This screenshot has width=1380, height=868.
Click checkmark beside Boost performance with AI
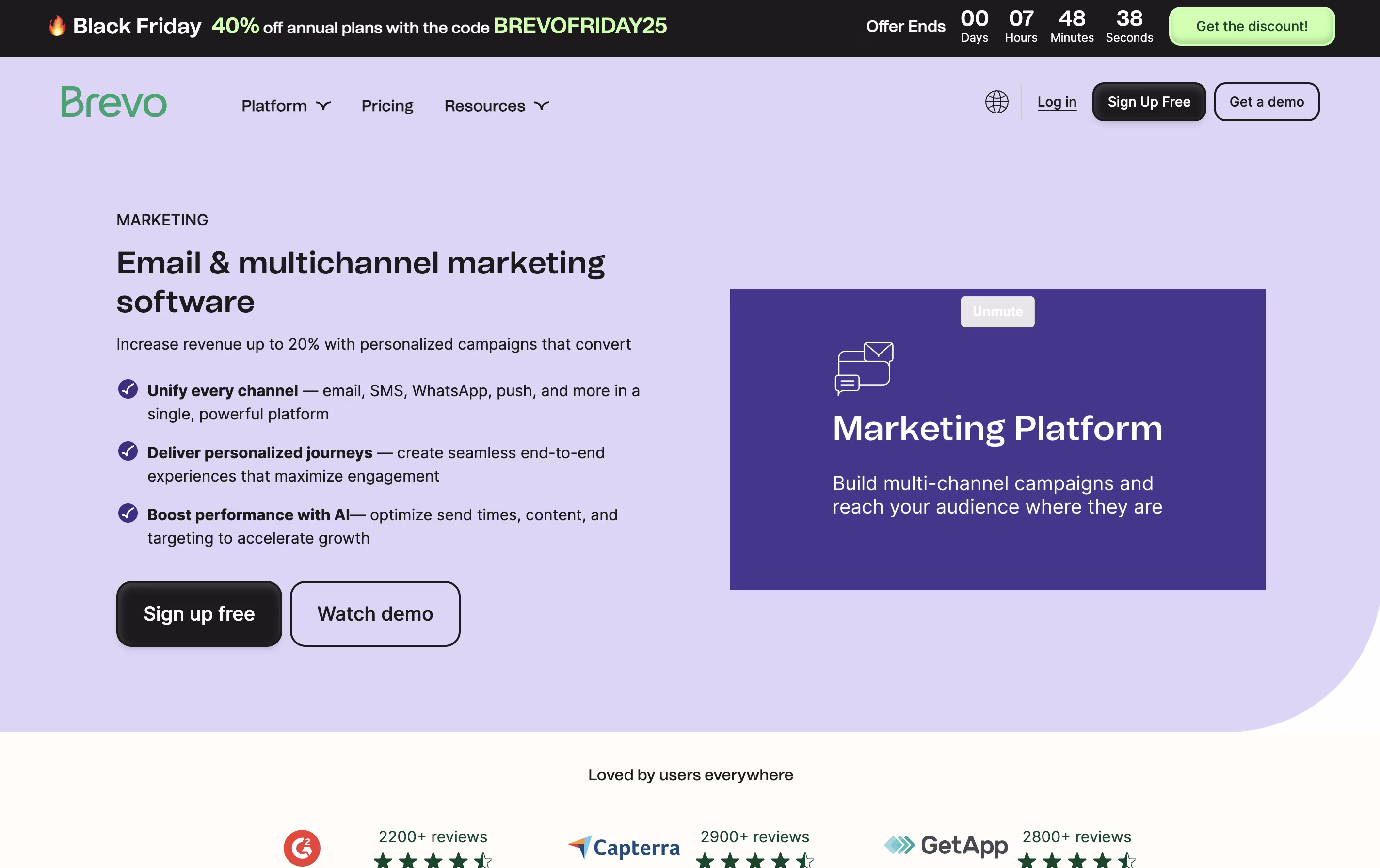click(128, 514)
